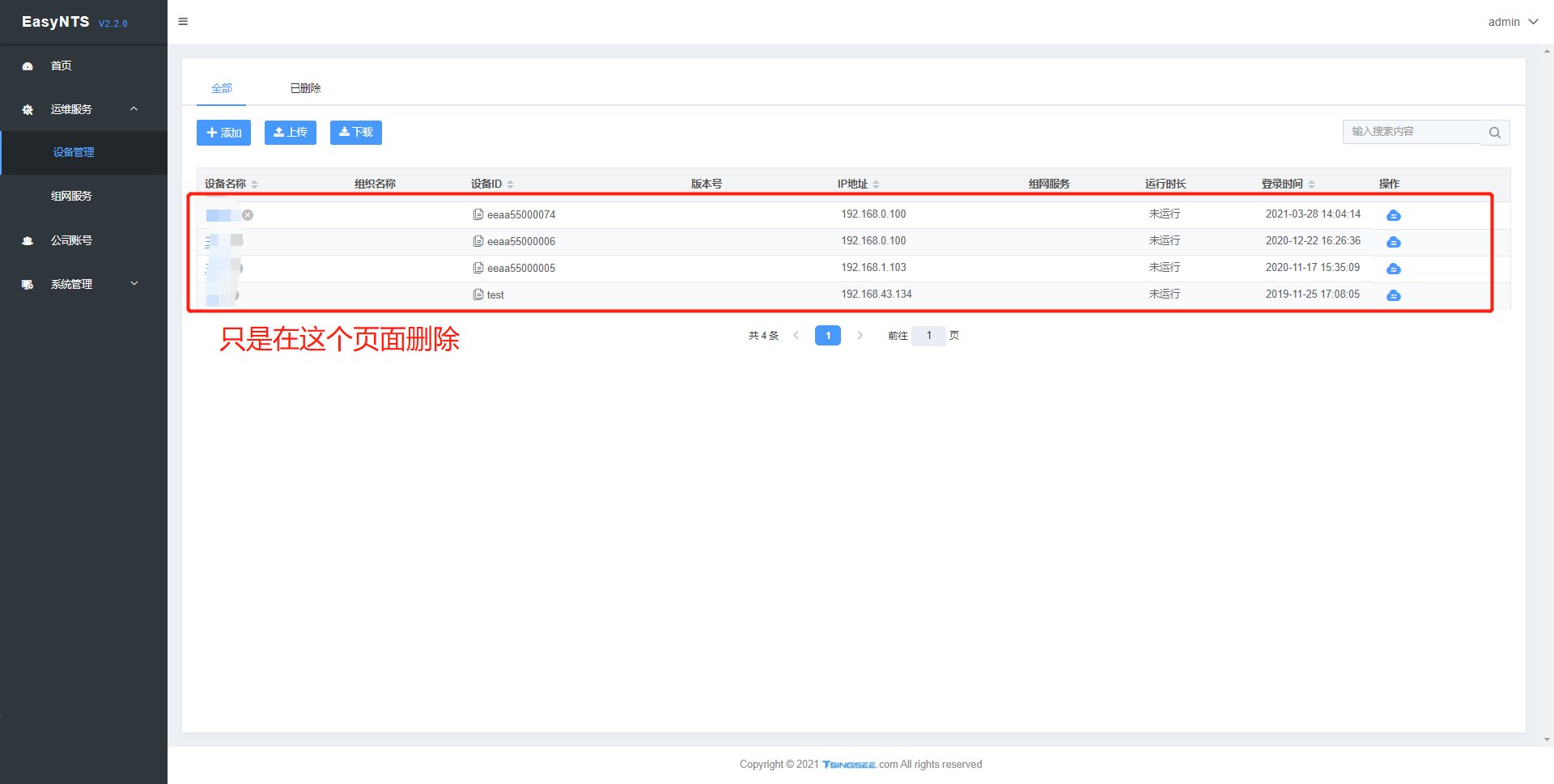The height and width of the screenshot is (784, 1554).
Task: Click IP cell 192.168.1.103
Action: (x=873, y=267)
